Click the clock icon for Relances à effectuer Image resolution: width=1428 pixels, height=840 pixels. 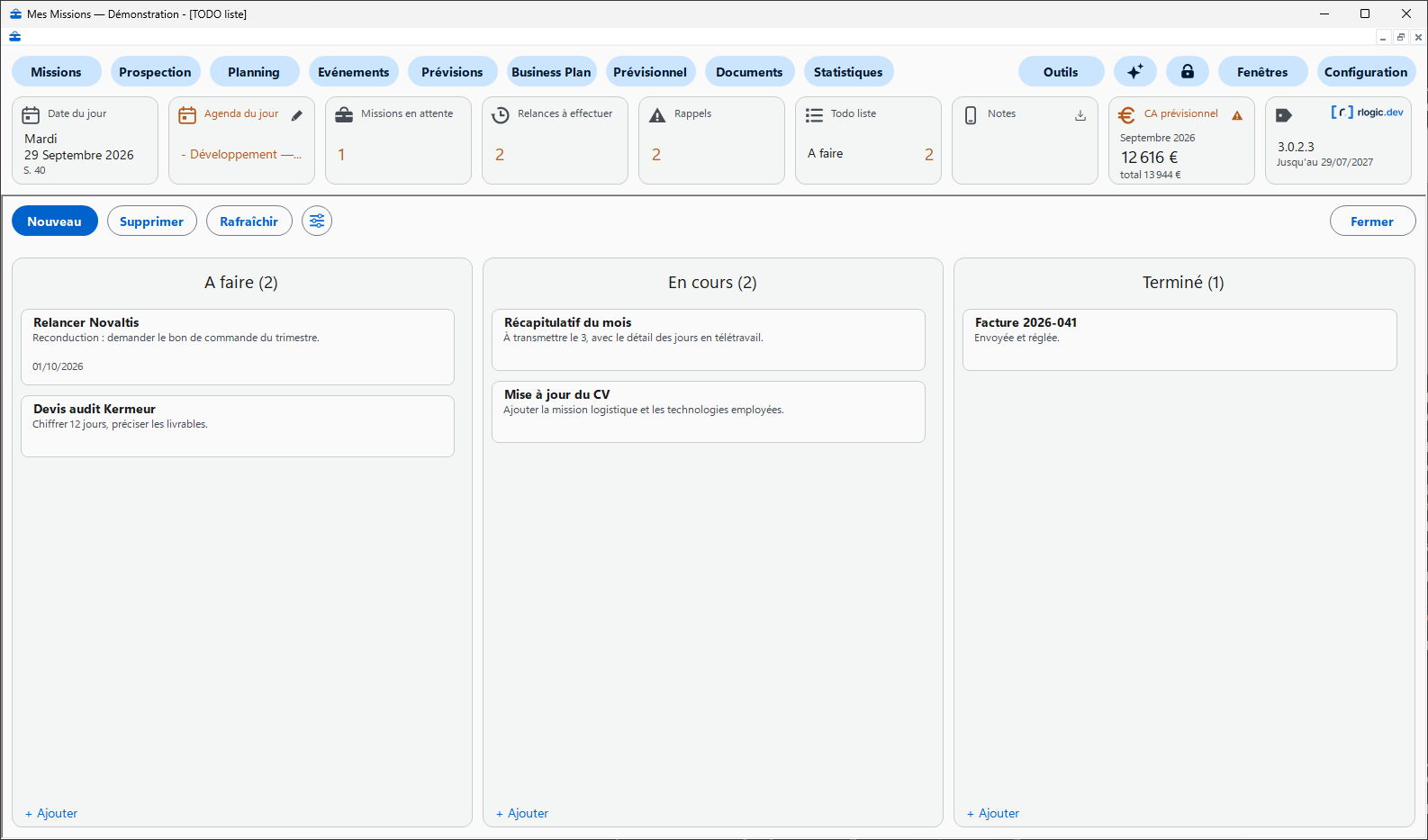[x=501, y=115]
